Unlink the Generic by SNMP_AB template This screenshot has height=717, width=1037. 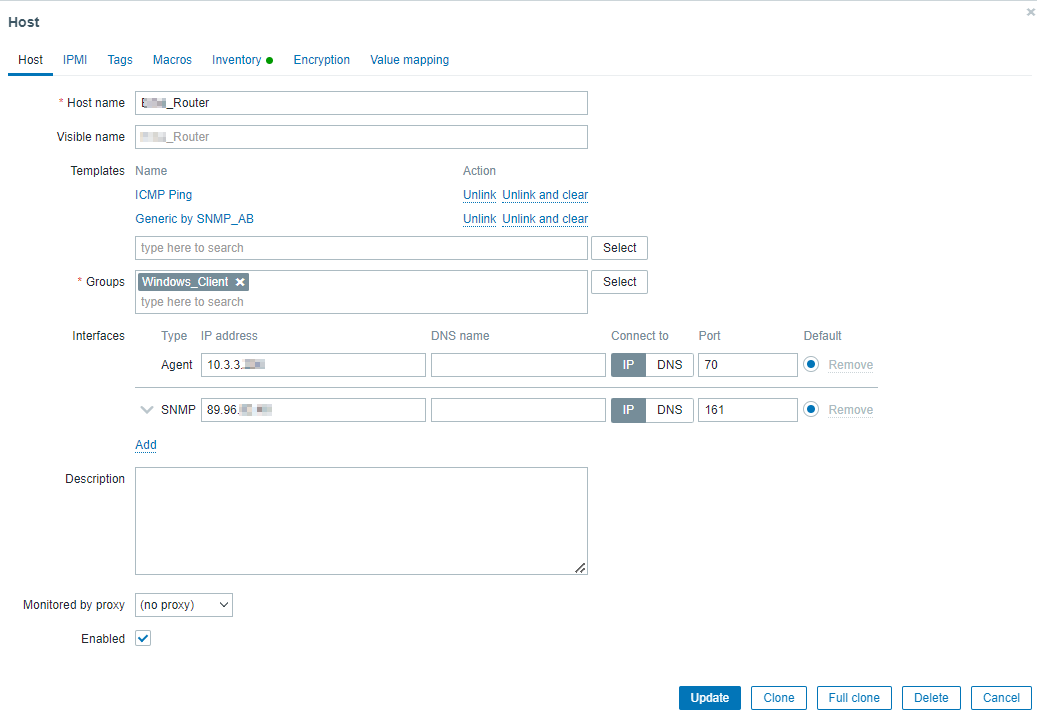coord(479,219)
